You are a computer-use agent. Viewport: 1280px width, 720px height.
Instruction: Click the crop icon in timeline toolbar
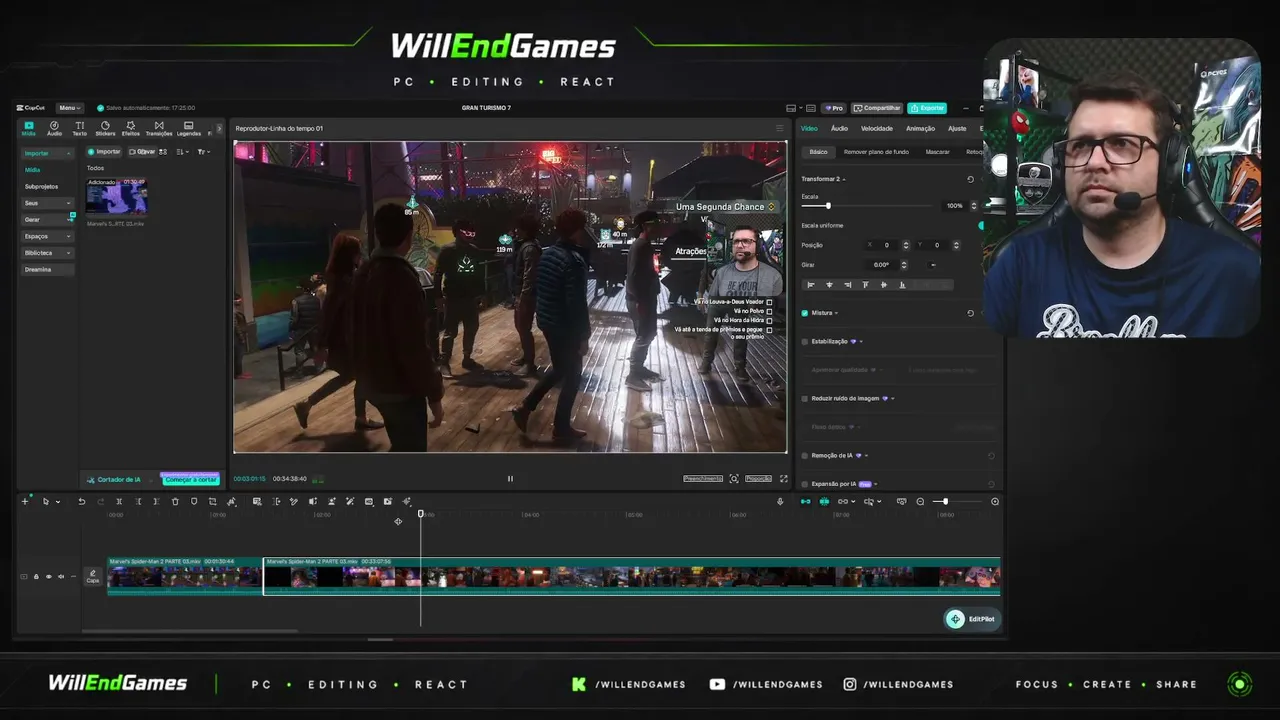pyautogui.click(x=213, y=502)
